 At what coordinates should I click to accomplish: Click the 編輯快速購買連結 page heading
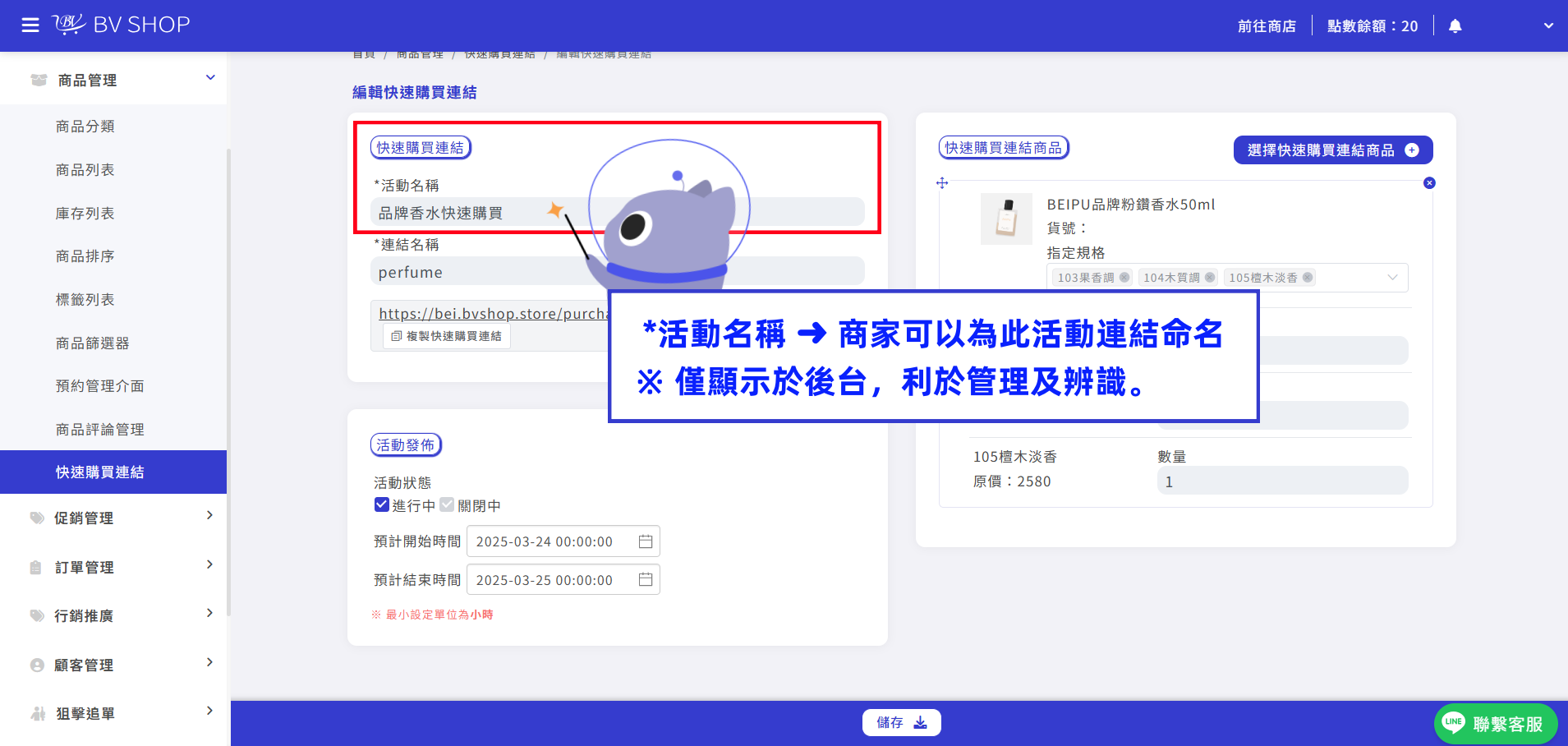[415, 93]
